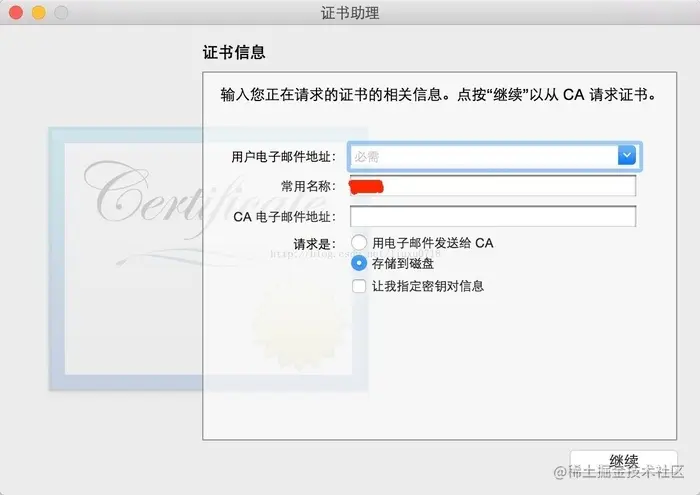
Task: Enable the 让我指定密钥对信息 checkbox
Action: click(359, 286)
